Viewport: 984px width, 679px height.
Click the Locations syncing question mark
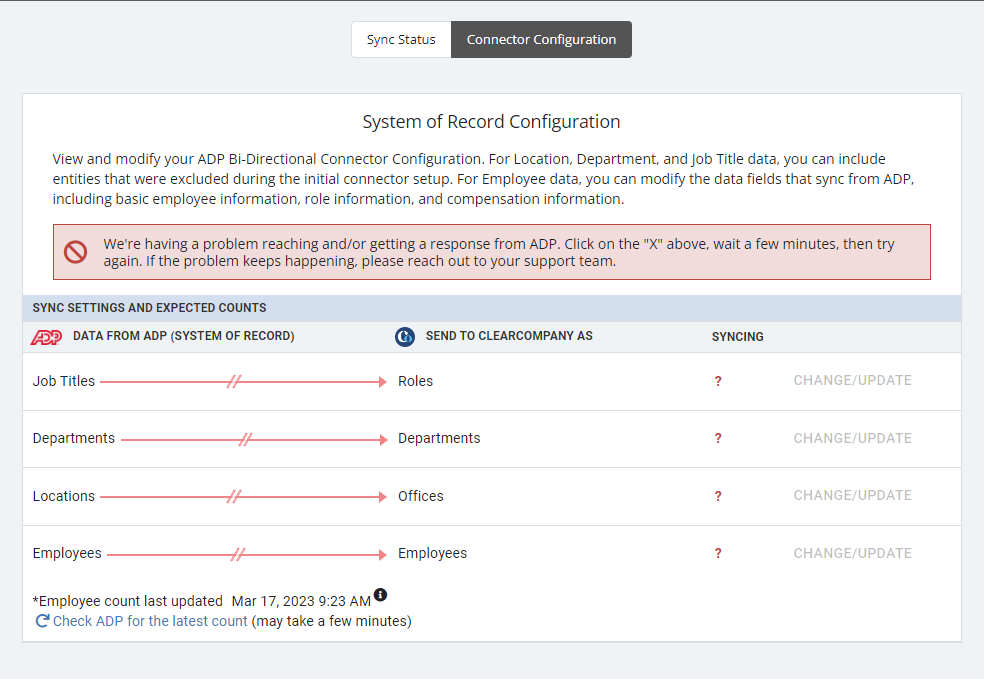tap(718, 496)
